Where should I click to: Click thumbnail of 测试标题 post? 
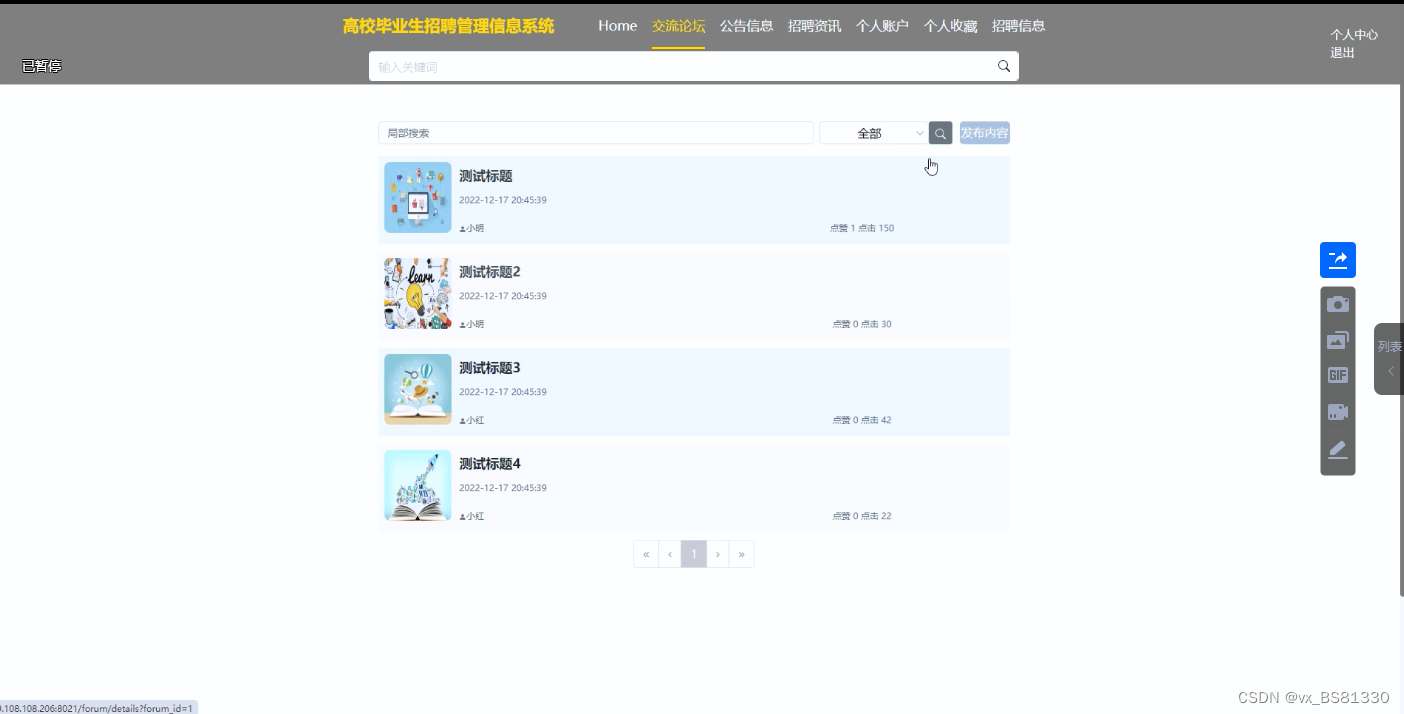click(x=417, y=197)
